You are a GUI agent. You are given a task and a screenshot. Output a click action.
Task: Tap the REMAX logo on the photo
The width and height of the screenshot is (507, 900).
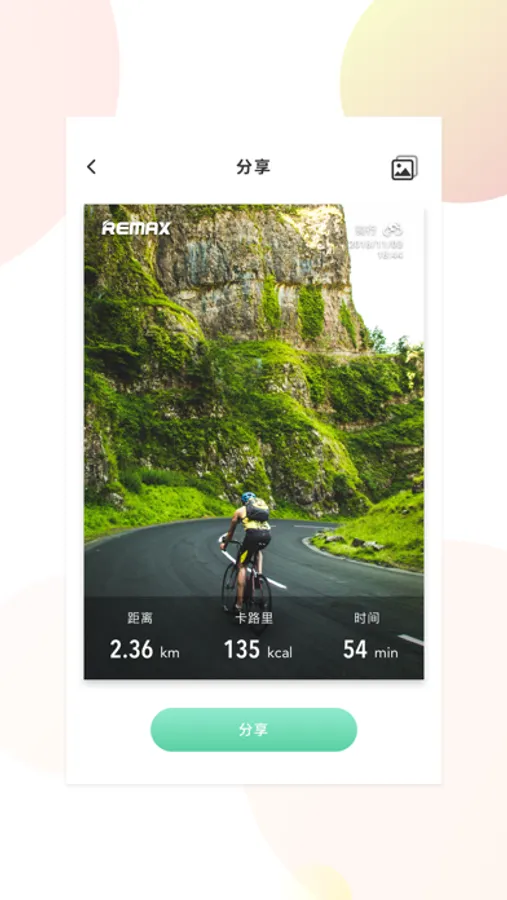(136, 228)
